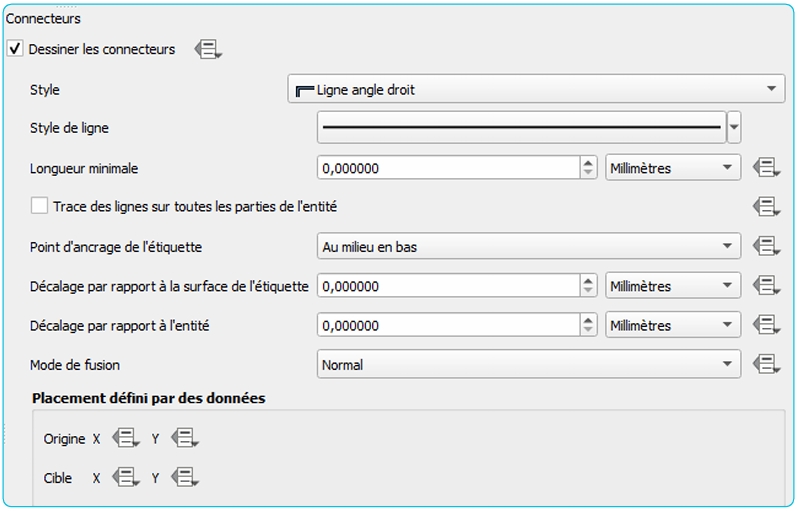Open Origine Y data-defined override button
The height and width of the screenshot is (511, 798).
[x=185, y=438]
